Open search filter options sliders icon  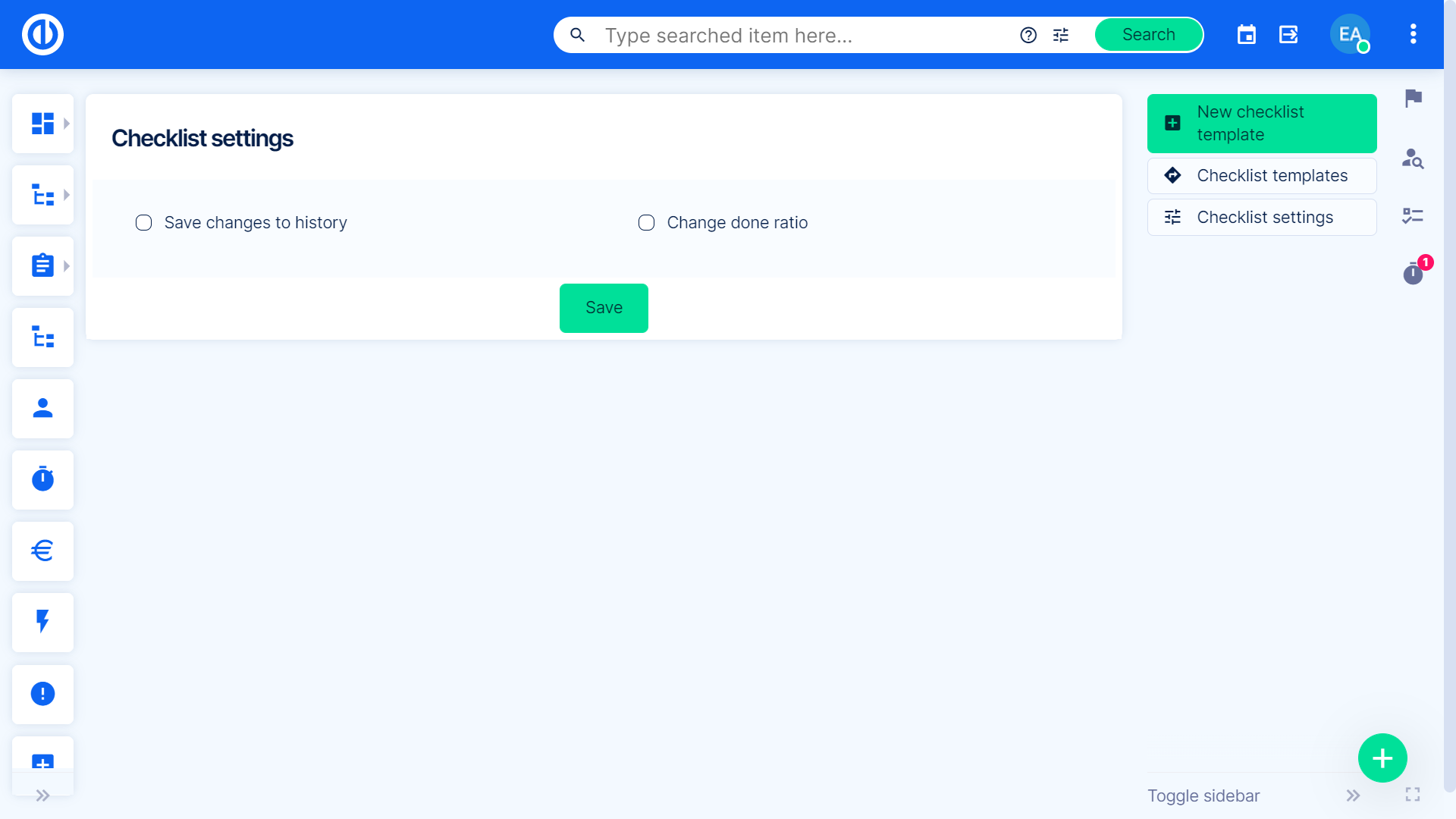[1061, 35]
